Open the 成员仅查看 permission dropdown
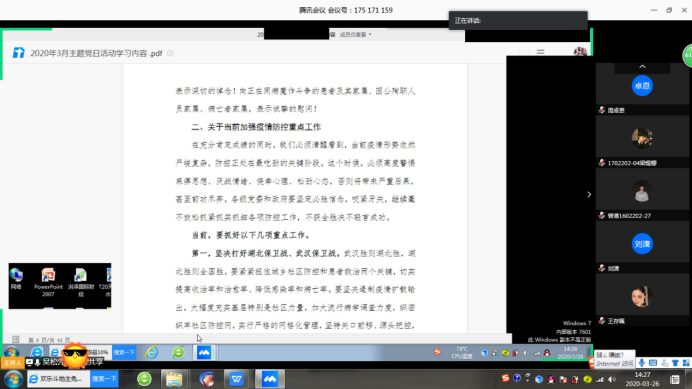Image resolution: width=692 pixels, height=389 pixels. click(355, 34)
